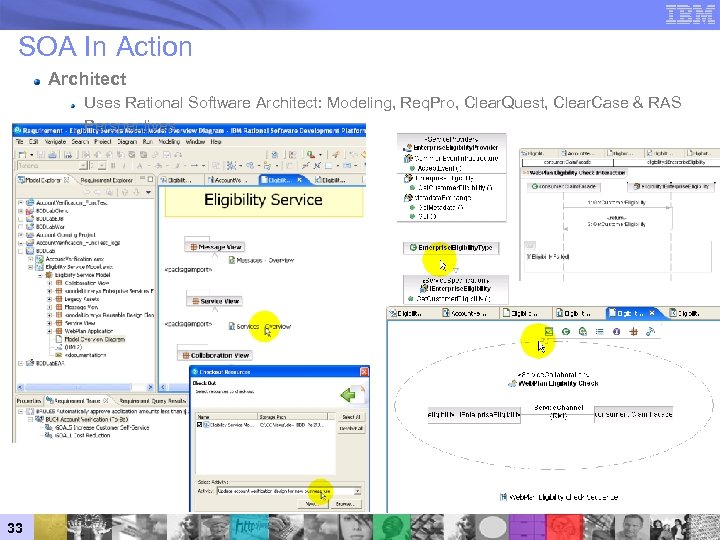The image size is (720, 540).
Task: Click the Browse... button in checkout dialog
Action: tap(346, 504)
